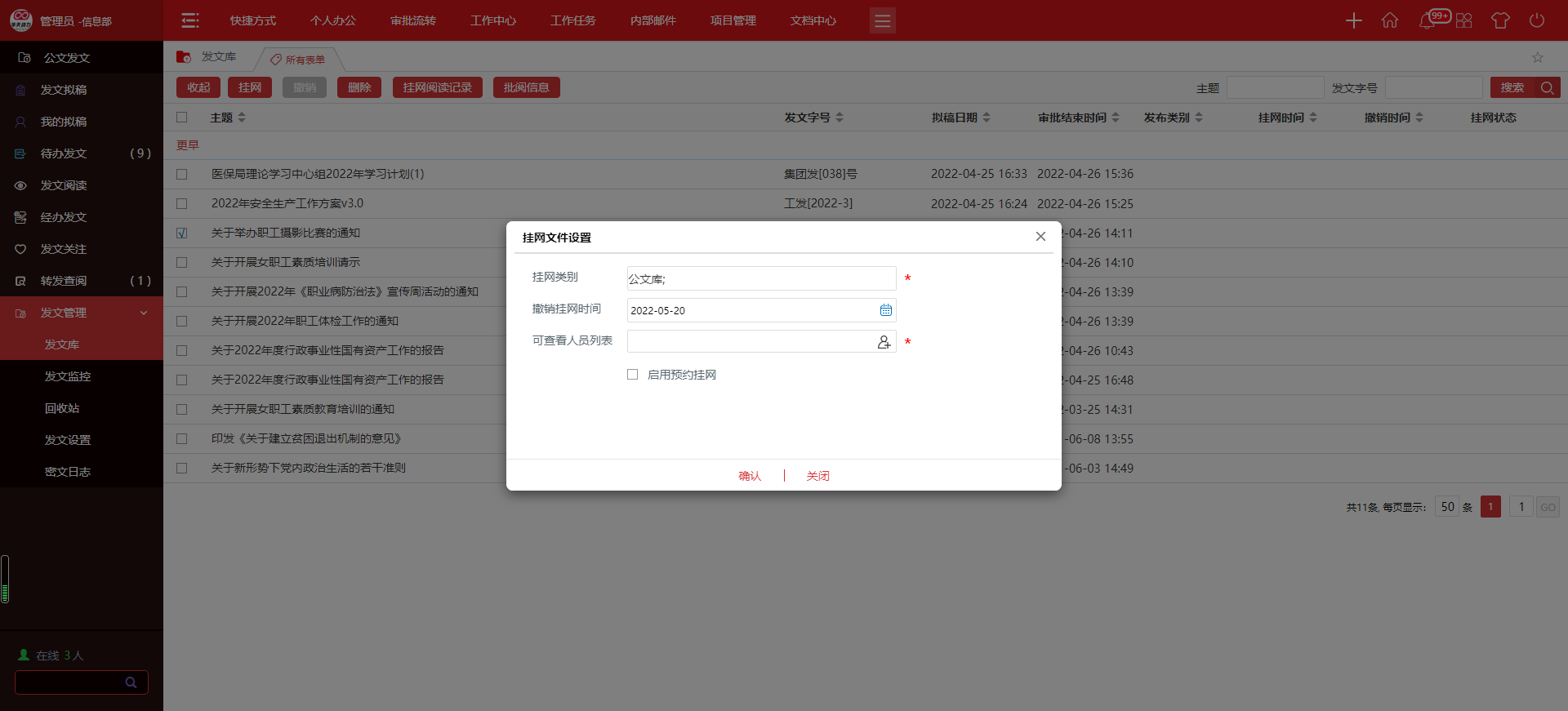Click the home icon in top bar

point(1390,20)
